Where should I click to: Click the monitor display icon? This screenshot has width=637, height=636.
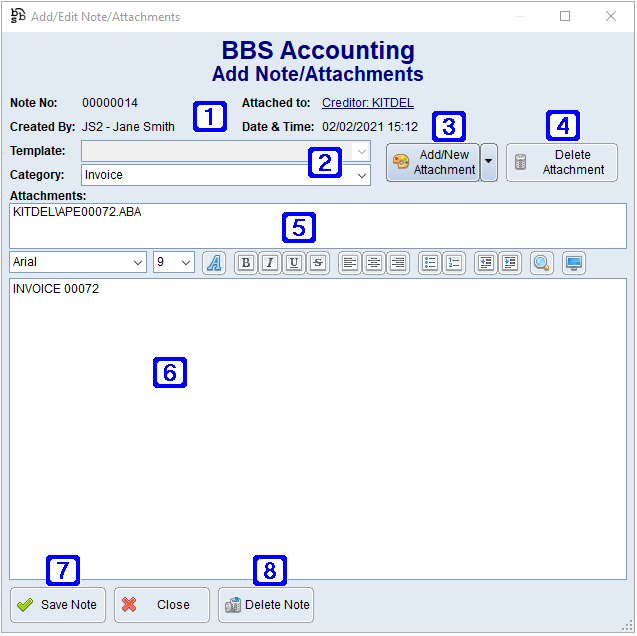574,263
